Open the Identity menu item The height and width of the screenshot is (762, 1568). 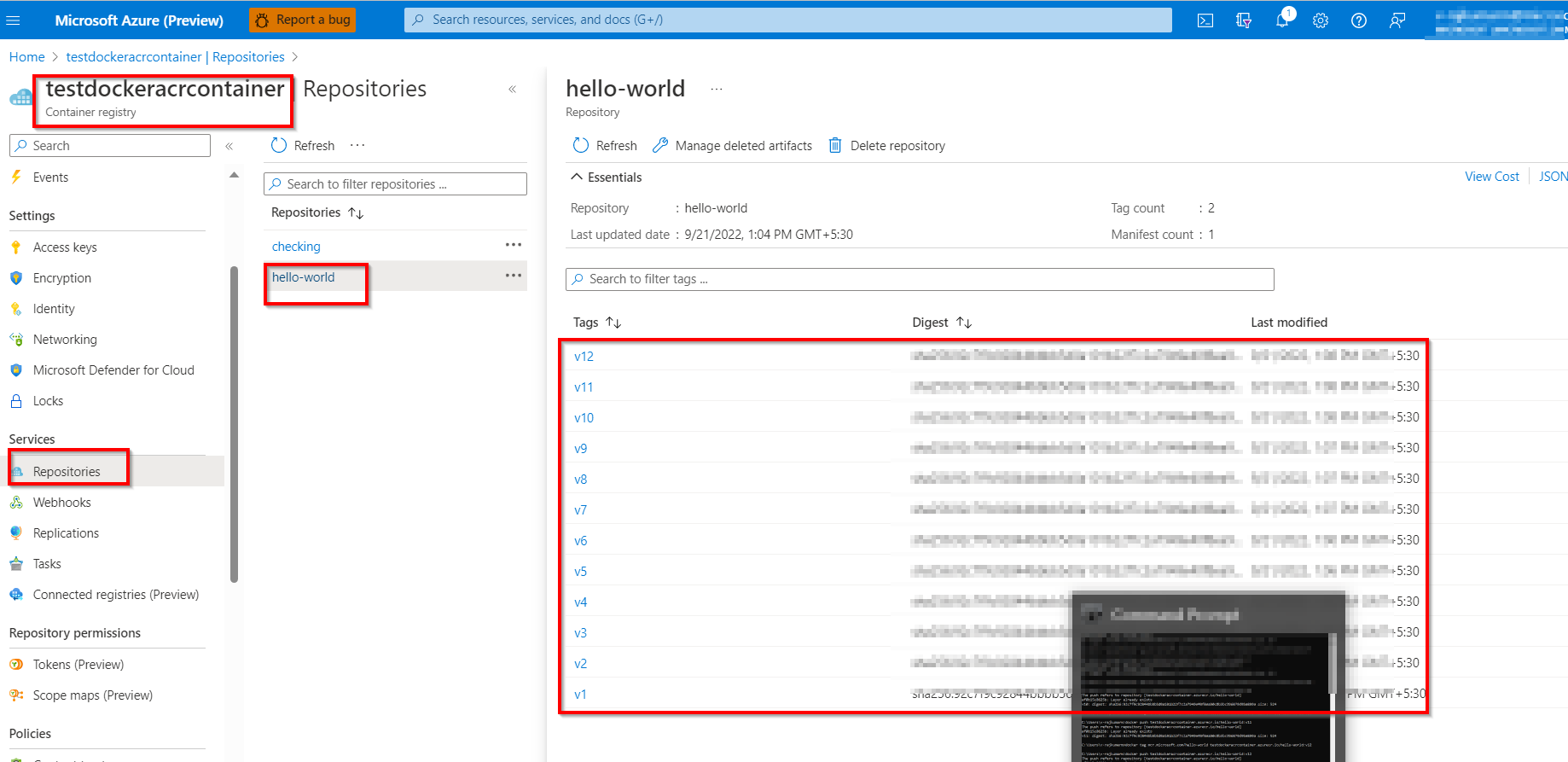click(x=54, y=309)
